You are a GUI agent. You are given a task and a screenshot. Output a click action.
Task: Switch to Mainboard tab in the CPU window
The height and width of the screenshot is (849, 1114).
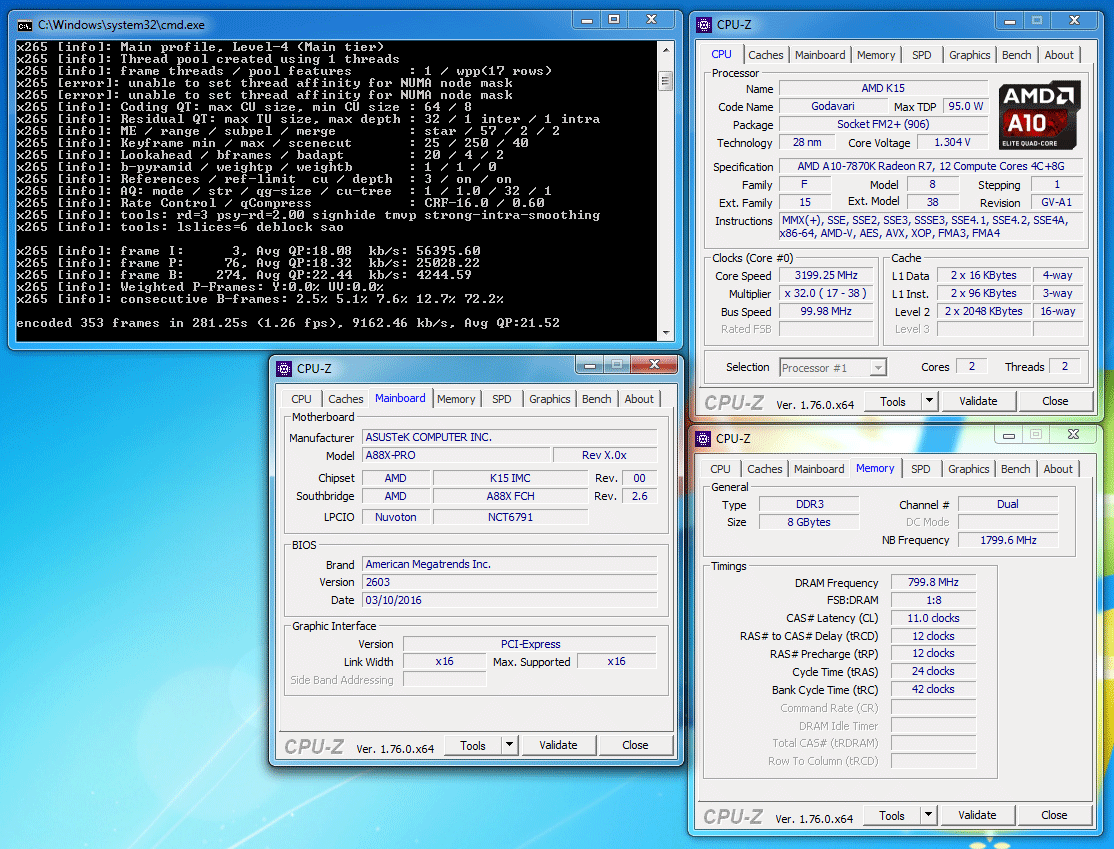pyautogui.click(x=820, y=55)
